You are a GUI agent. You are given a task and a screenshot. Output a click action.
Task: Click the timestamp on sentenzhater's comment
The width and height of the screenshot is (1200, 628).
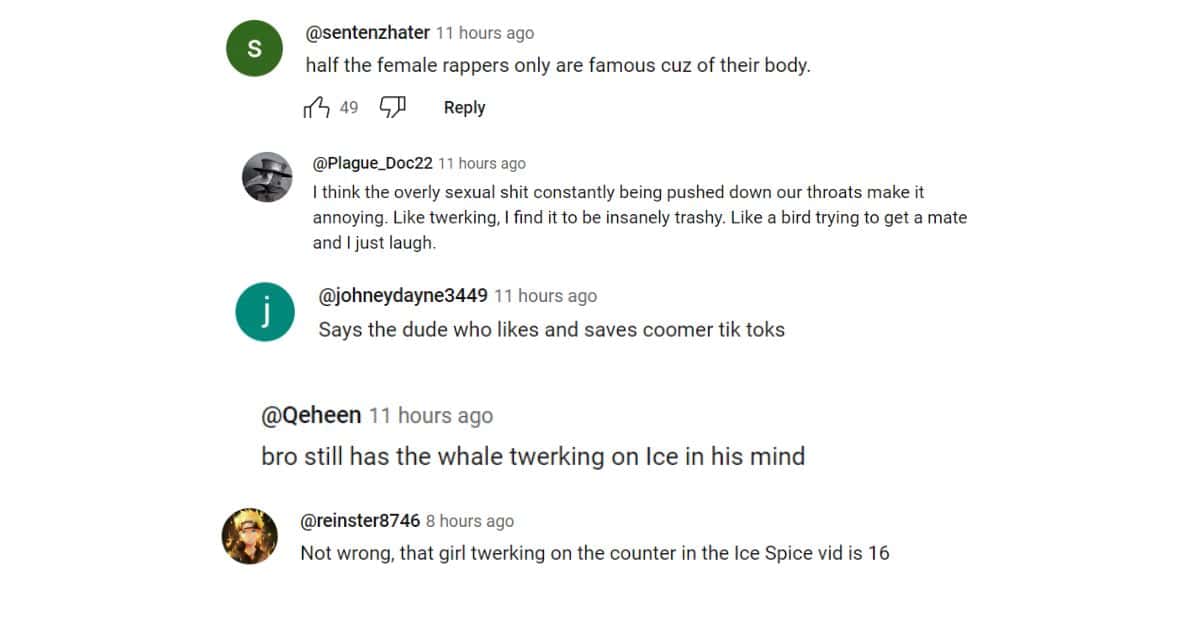(485, 33)
